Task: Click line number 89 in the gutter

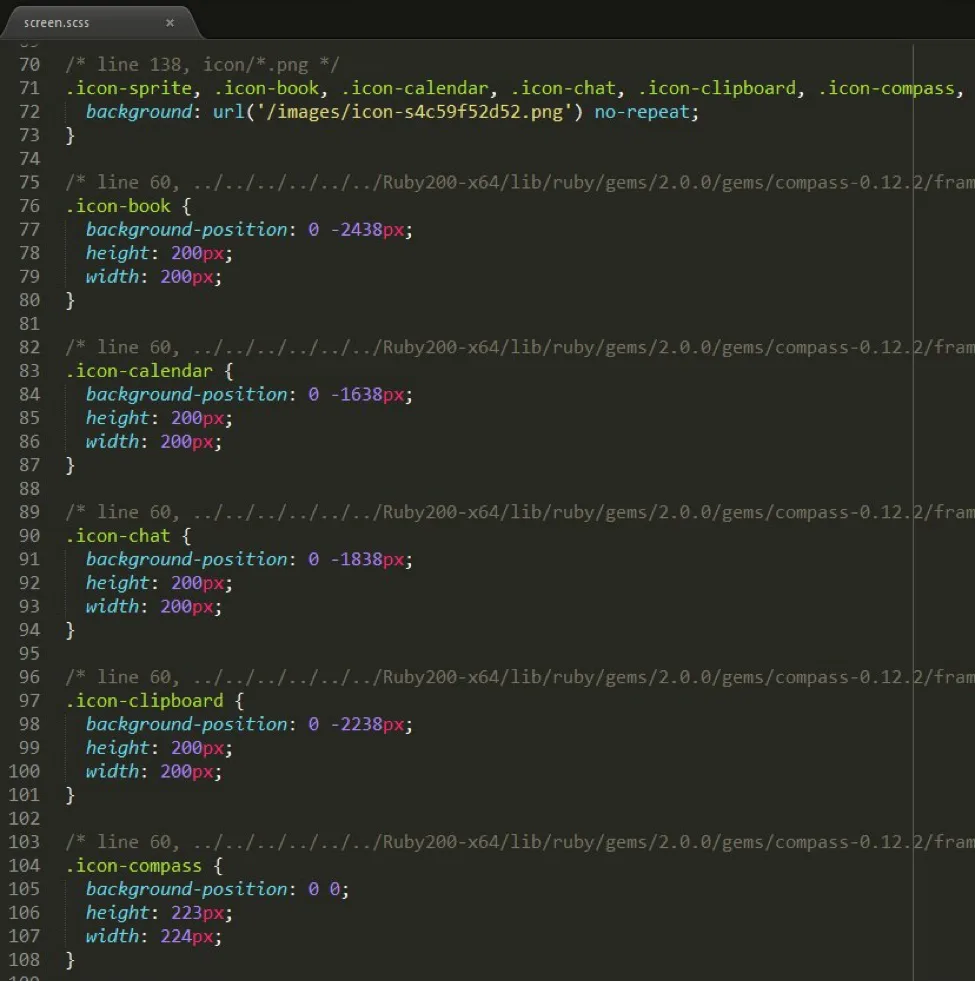Action: coord(29,512)
